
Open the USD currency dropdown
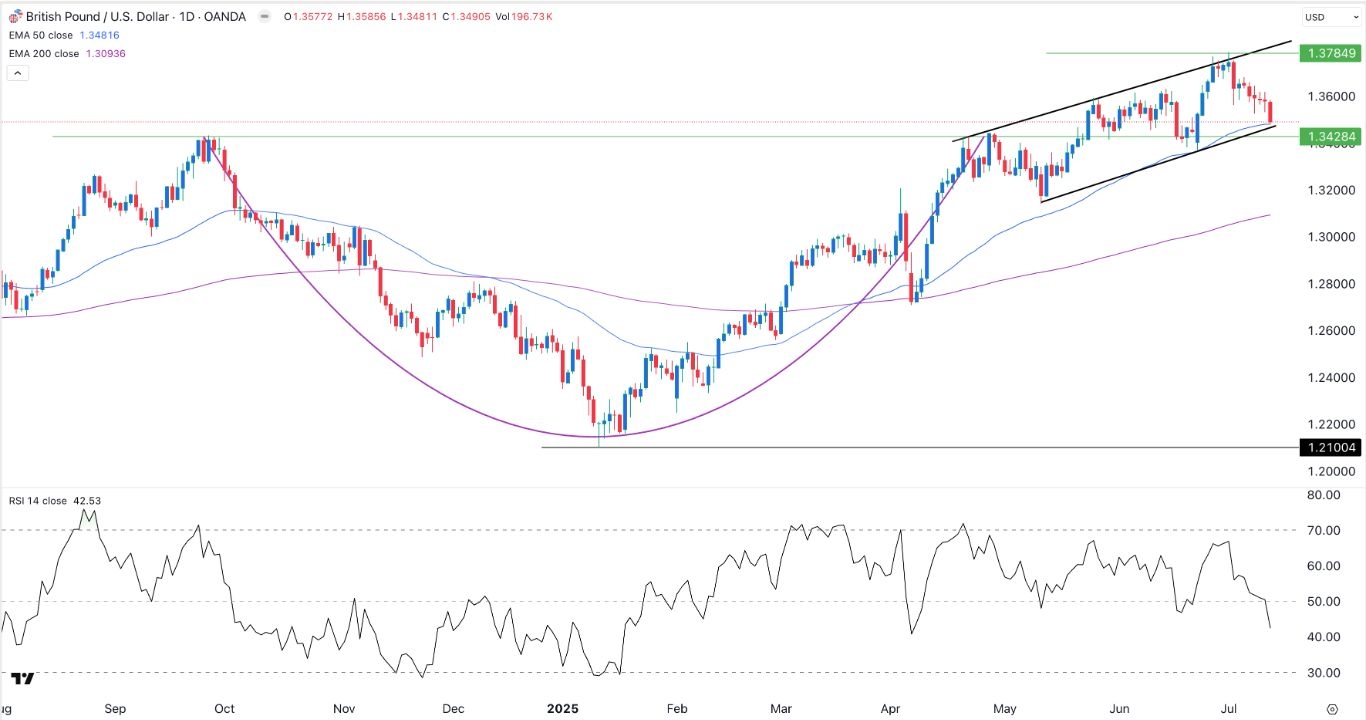[x=1327, y=17]
